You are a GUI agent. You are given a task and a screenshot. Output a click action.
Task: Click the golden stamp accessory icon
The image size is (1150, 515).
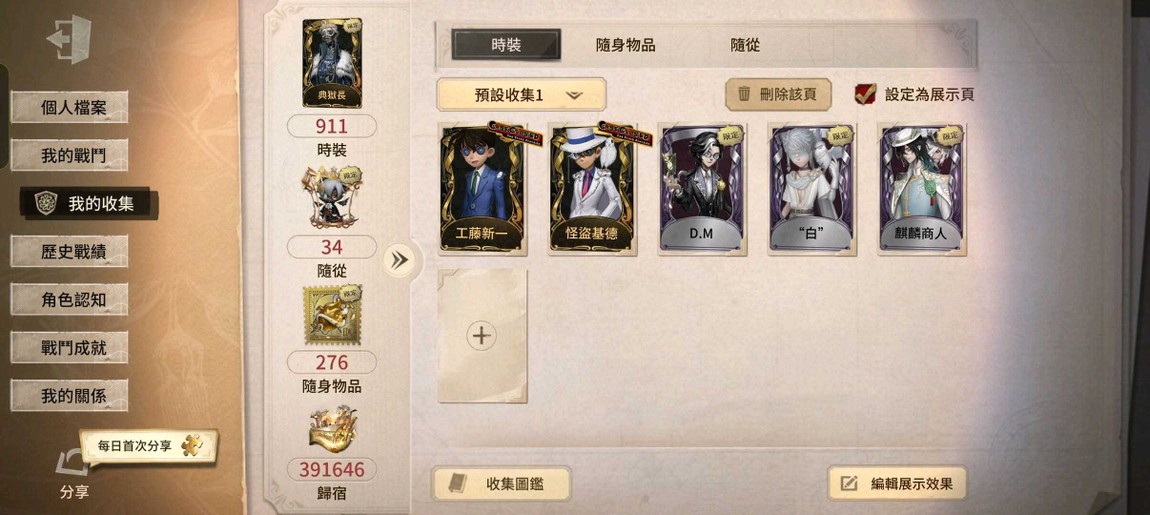click(332, 315)
